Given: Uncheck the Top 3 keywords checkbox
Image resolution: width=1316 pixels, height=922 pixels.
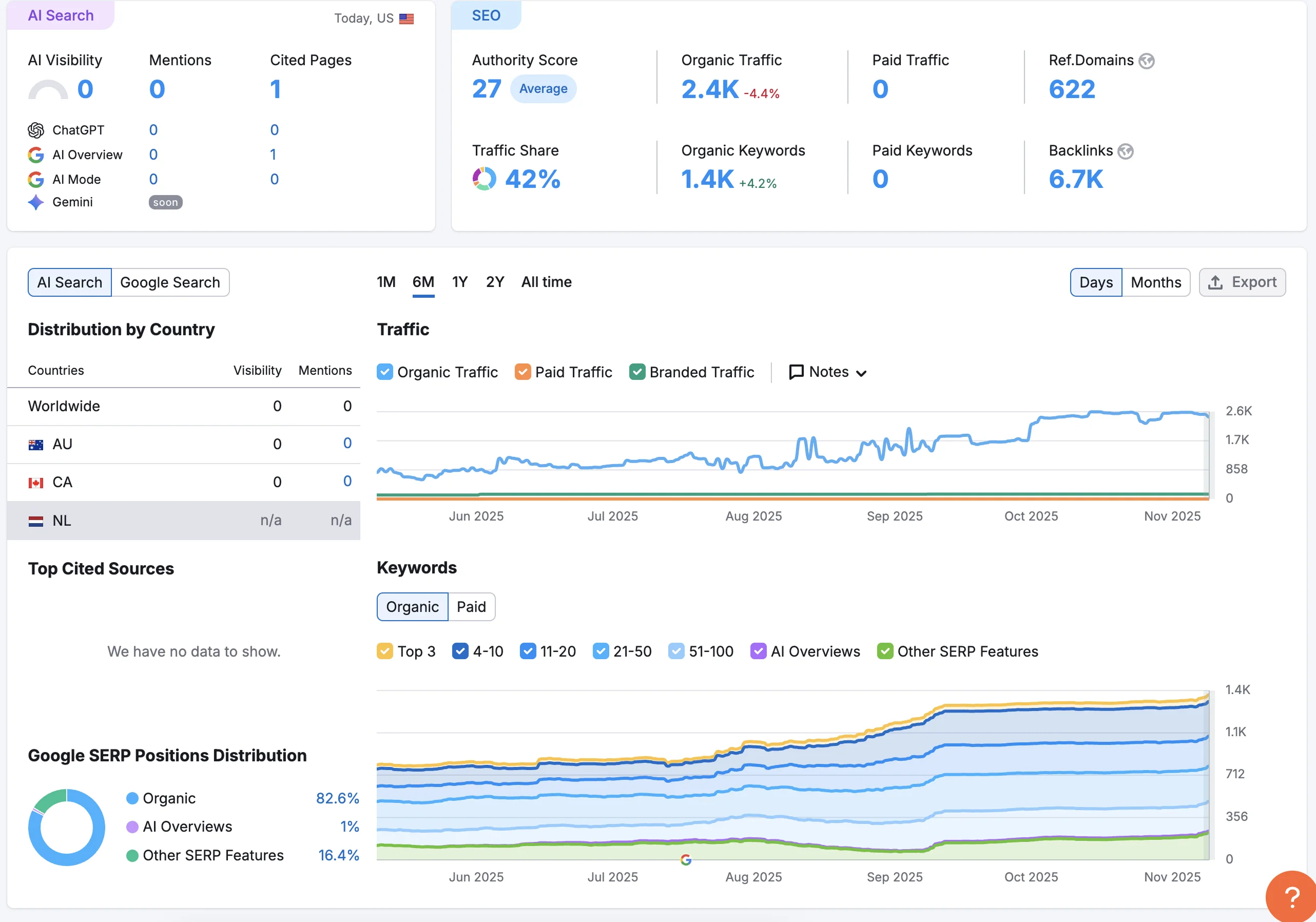Looking at the screenshot, I should 385,651.
